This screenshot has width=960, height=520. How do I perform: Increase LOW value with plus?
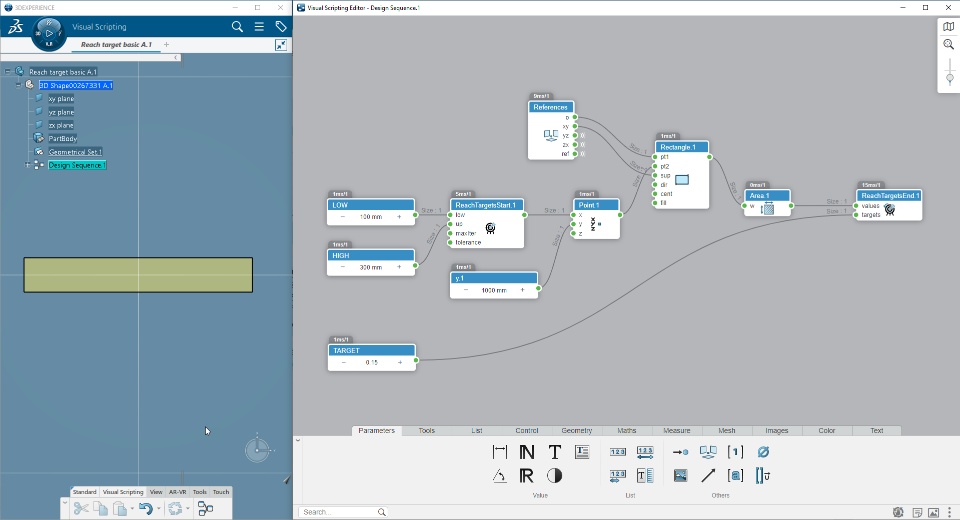tap(399, 217)
